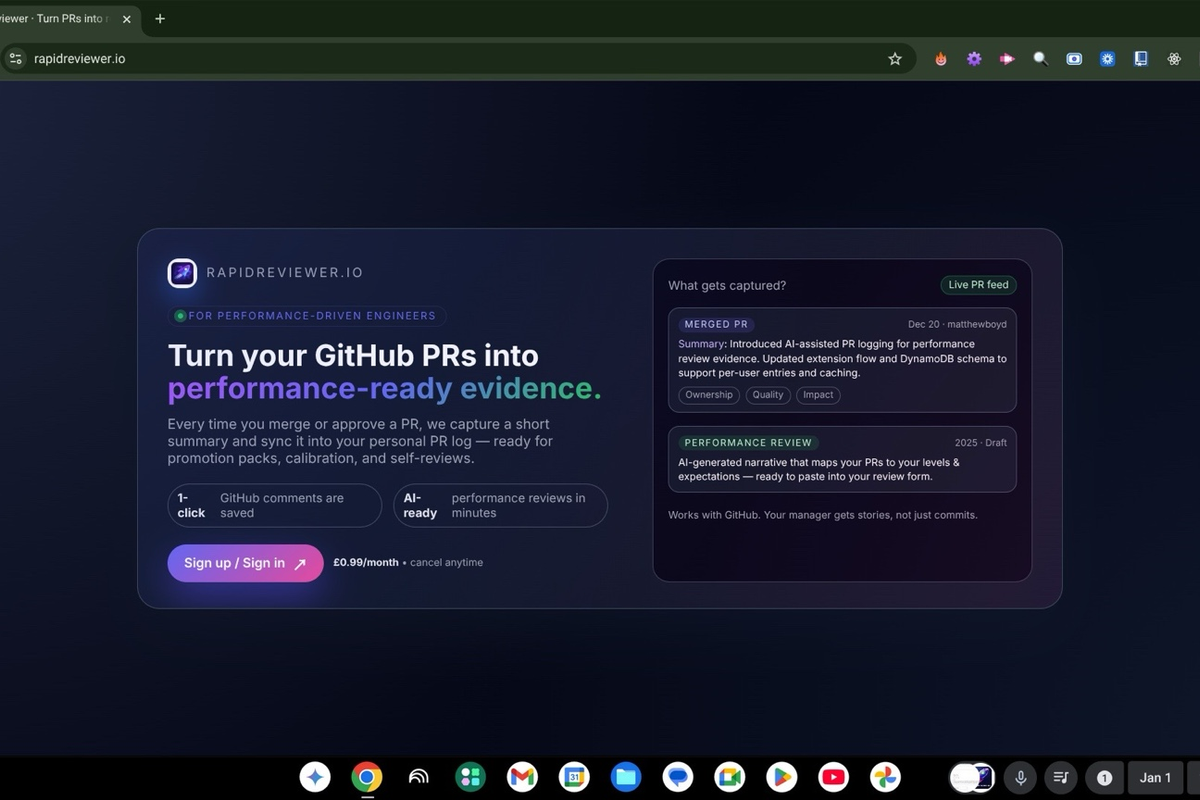The height and width of the screenshot is (800, 1200).
Task: Select the Turn PRs into browser tab
Action: [60, 18]
